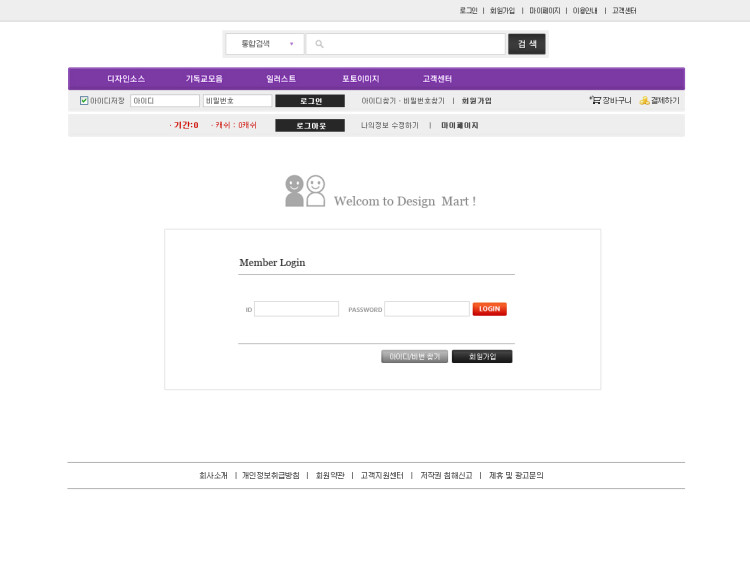Screen dimensions: 750x571
Task: Click the payment icon next to 결제하기
Action: point(644,100)
